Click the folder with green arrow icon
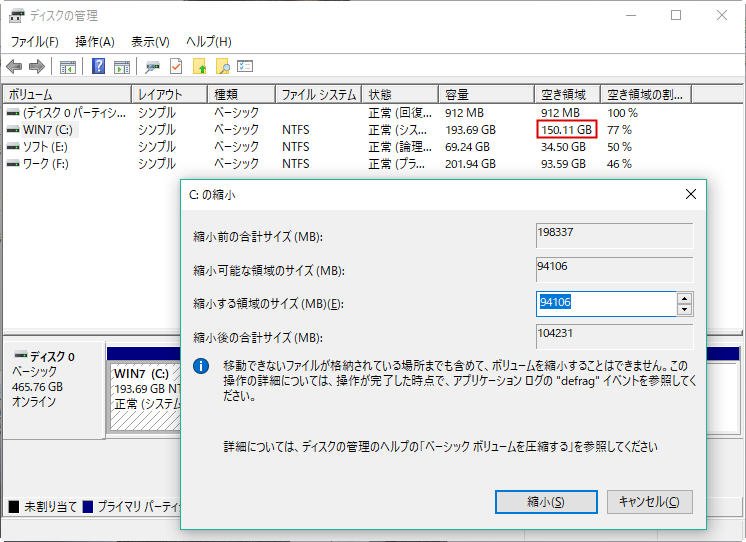 pos(199,66)
